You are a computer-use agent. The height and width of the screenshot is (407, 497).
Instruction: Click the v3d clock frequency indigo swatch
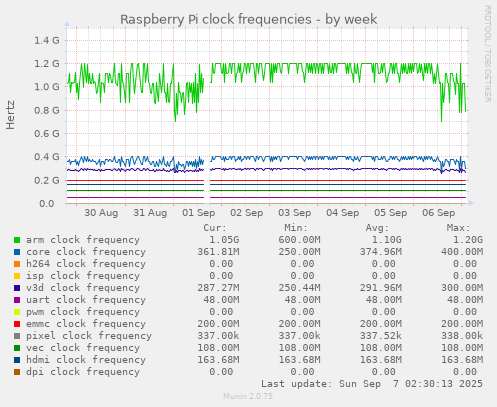(x=17, y=288)
